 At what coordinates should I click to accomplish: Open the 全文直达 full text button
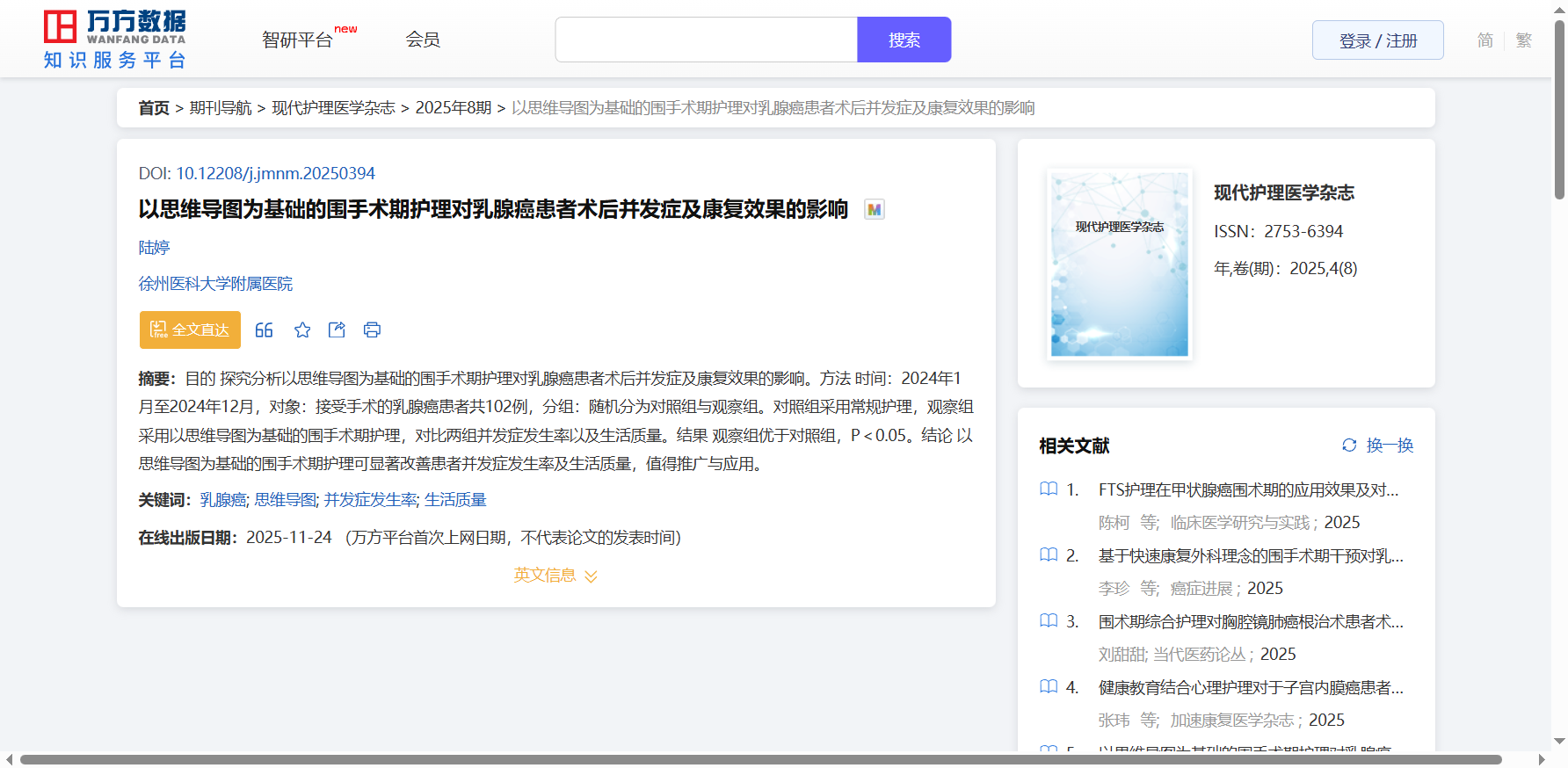190,330
